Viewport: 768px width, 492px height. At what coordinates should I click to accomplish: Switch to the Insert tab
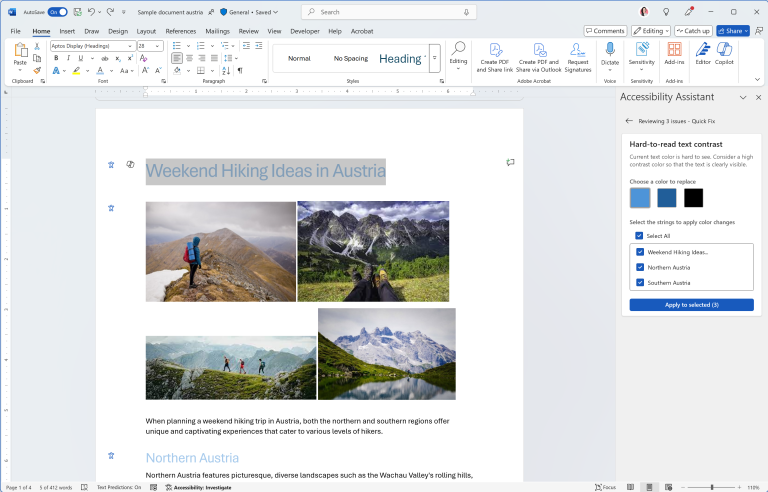(x=67, y=31)
